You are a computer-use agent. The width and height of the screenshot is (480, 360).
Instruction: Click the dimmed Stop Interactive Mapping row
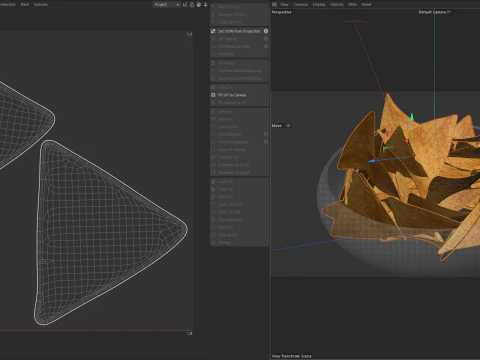[x=239, y=78]
